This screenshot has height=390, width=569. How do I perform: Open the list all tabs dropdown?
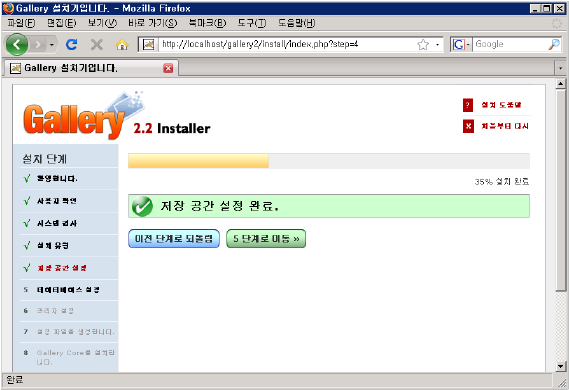560,68
